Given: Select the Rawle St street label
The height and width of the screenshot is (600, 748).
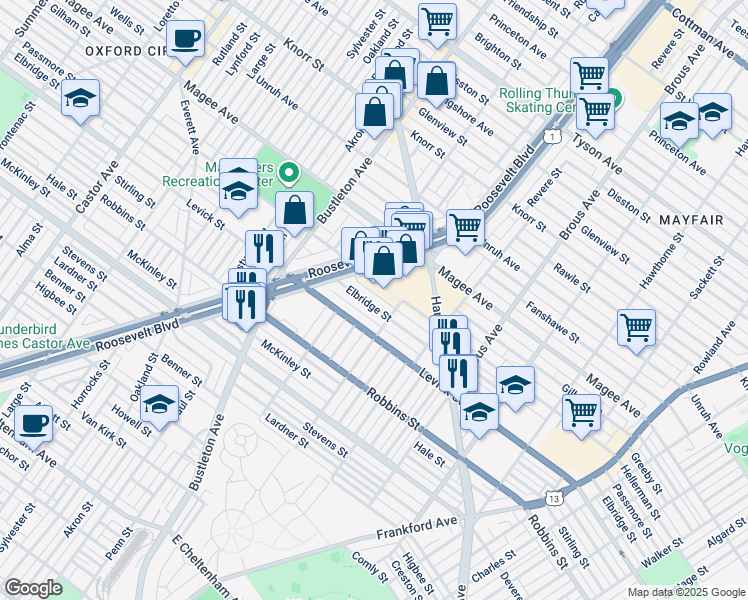Looking at the screenshot, I should (x=571, y=278).
